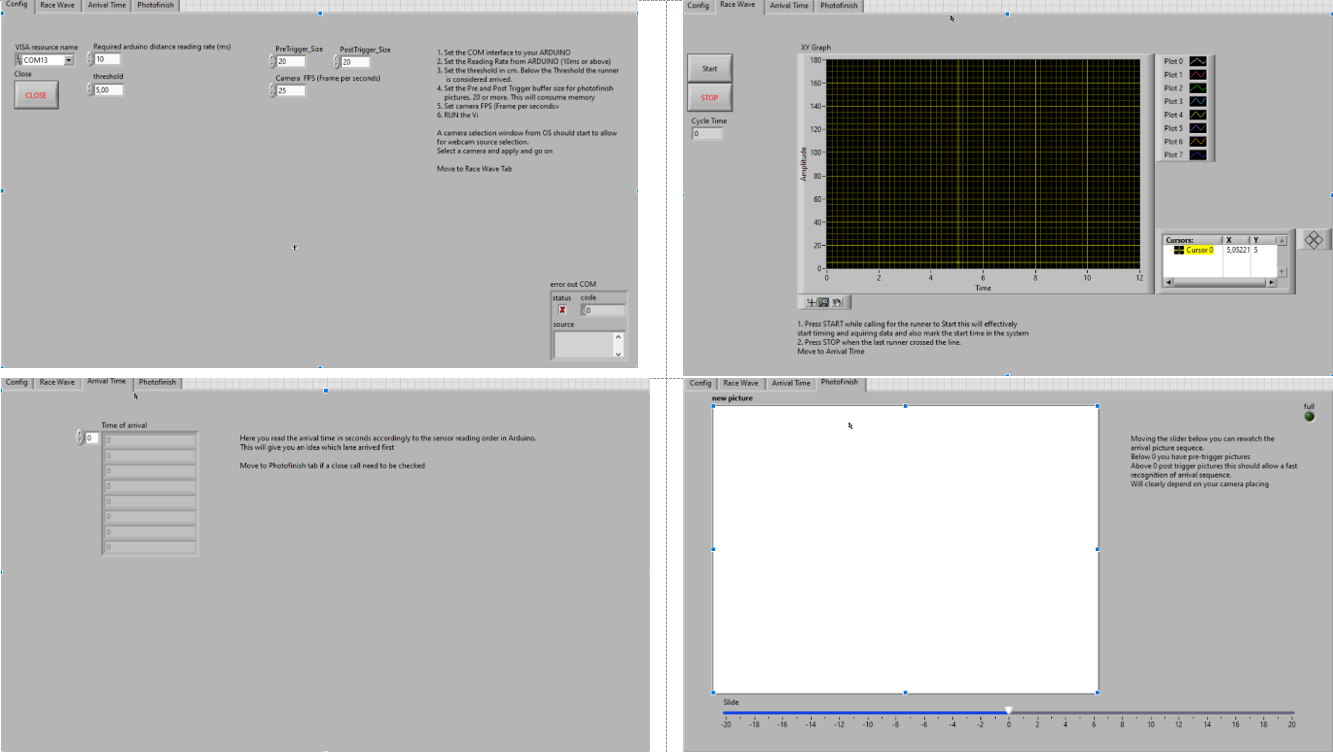Click the PostTrigger_Size field showing 20
The image size is (1333, 752).
pos(355,62)
